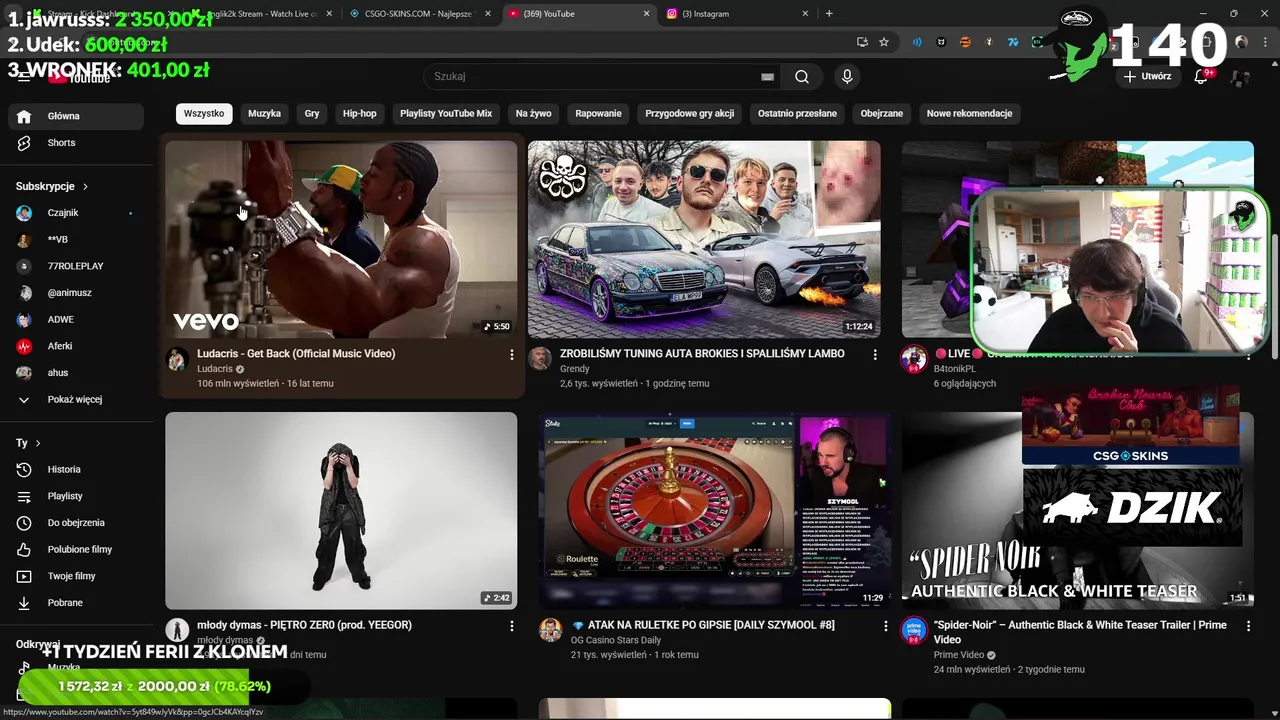Open video title Ludacris - Get Back
Screen dimensions: 1280x720
pos(296,354)
